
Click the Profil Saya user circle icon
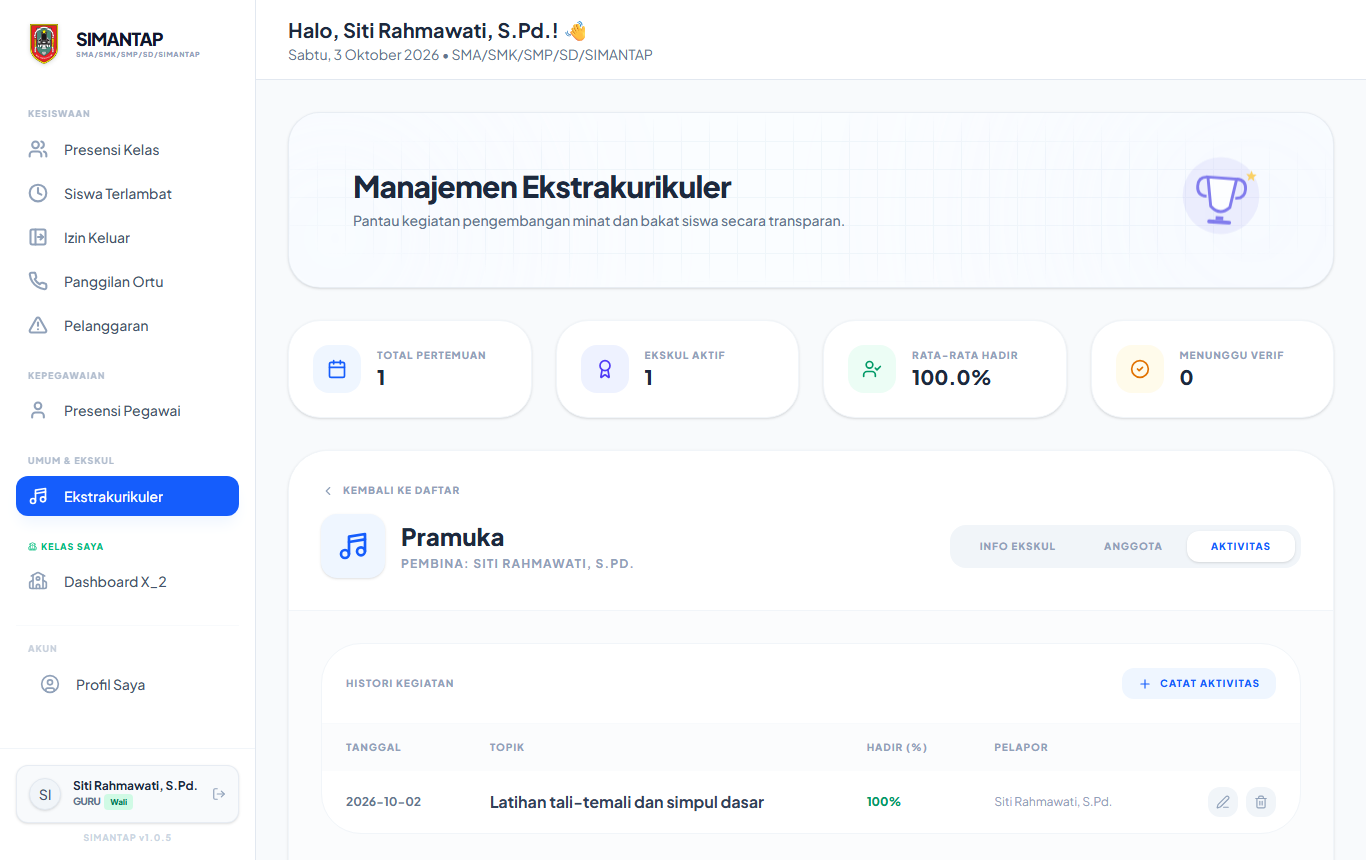(x=50, y=685)
